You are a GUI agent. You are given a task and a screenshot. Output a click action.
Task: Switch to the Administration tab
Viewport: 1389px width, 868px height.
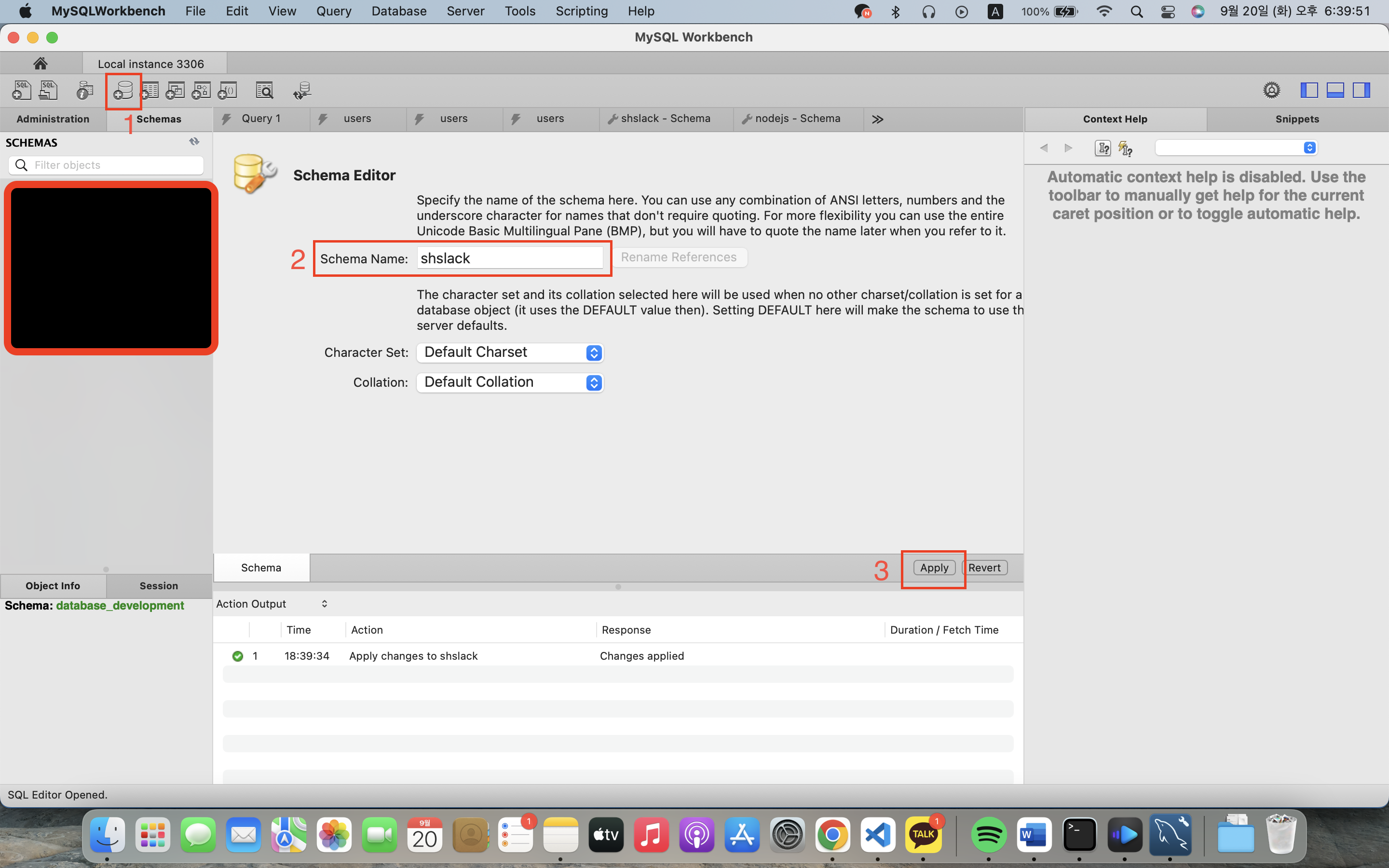click(x=53, y=119)
